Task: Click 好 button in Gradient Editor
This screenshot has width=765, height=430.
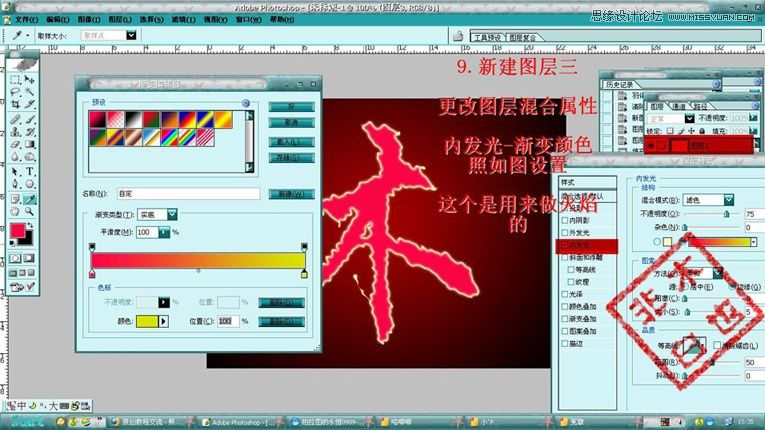Action: pos(291,107)
